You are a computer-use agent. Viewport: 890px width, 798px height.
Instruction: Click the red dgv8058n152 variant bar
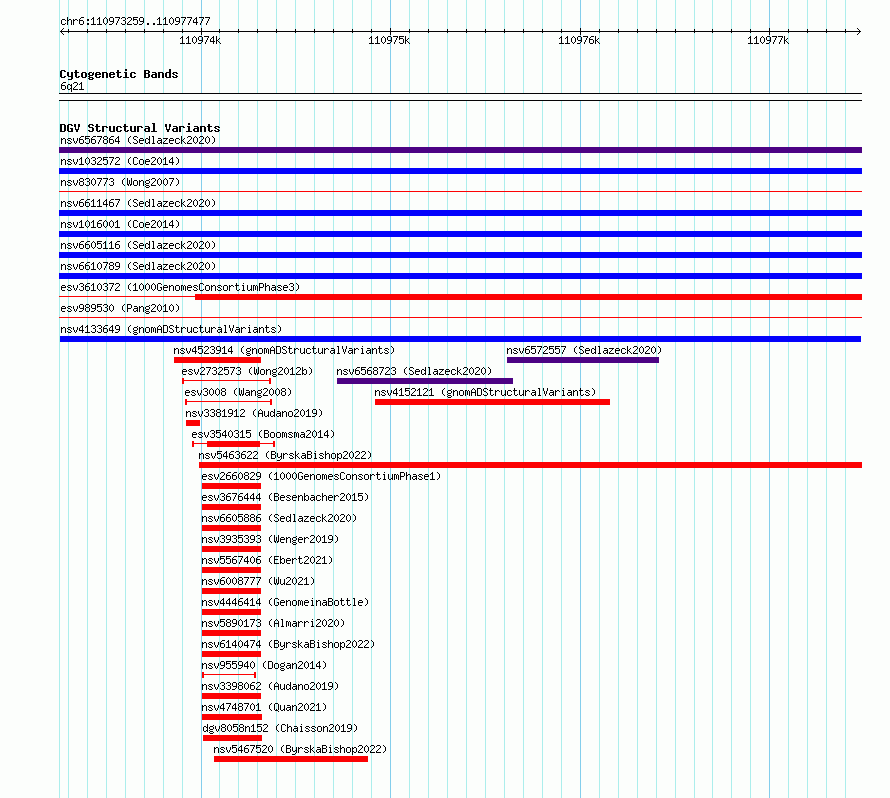[232, 738]
